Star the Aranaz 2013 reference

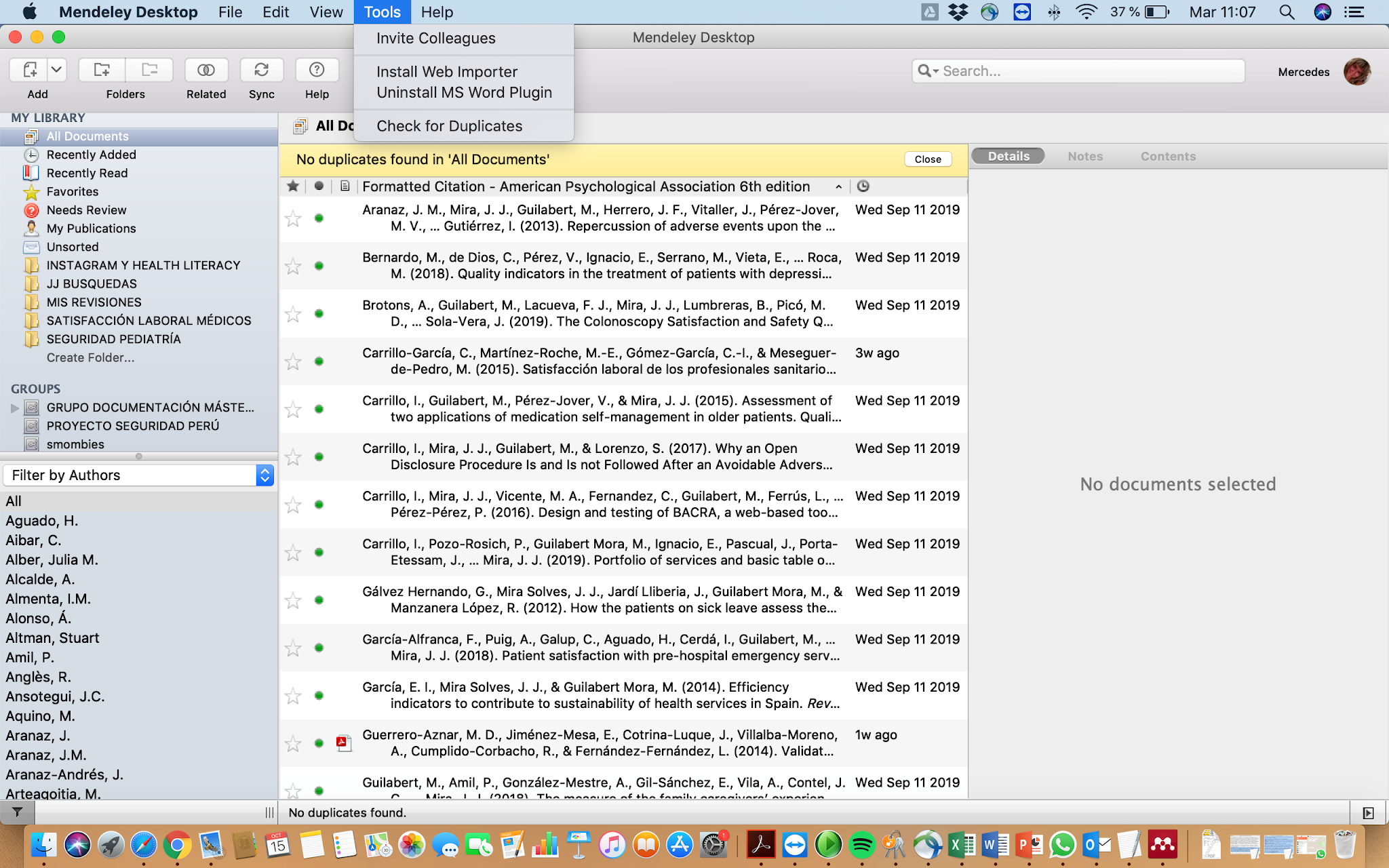(292, 218)
